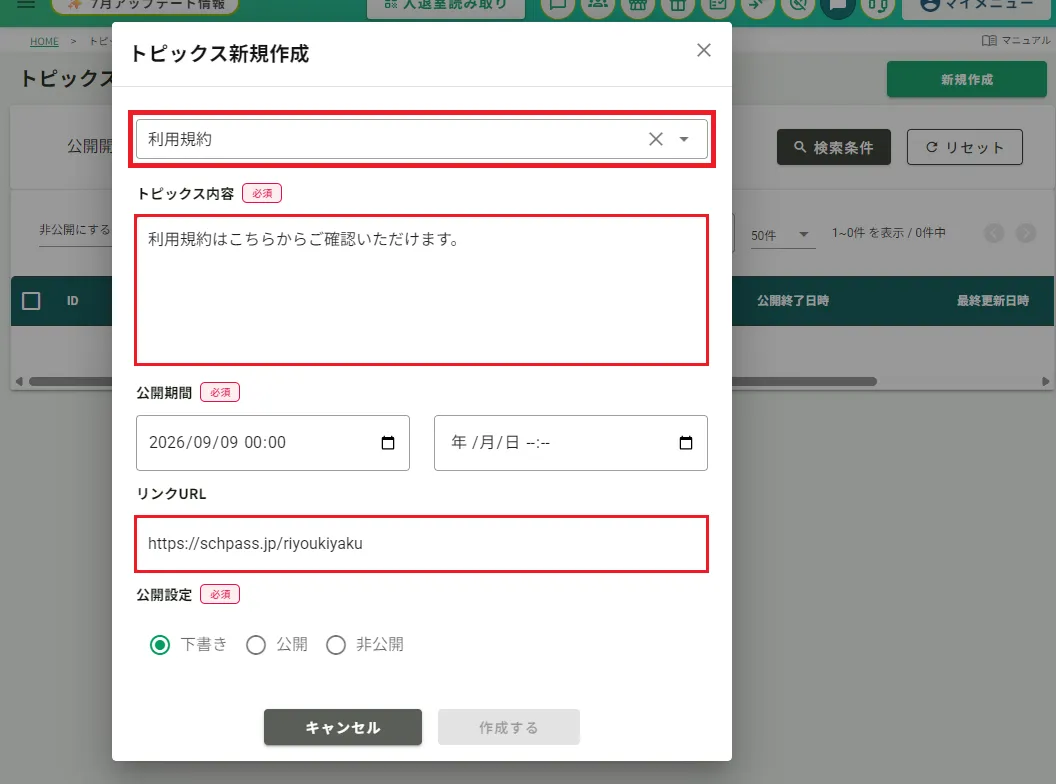Screen dimensions: 1056x784
Task: Click the search icon in 検索条件 button
Action: click(799, 147)
